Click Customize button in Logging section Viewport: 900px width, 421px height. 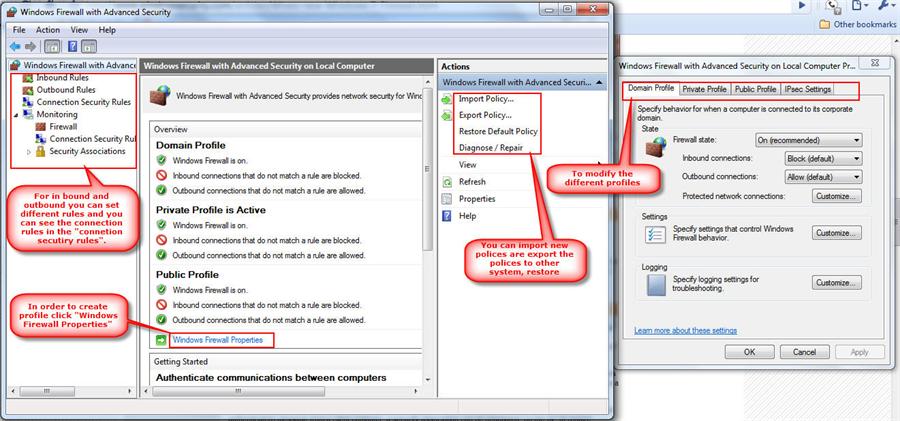(837, 283)
